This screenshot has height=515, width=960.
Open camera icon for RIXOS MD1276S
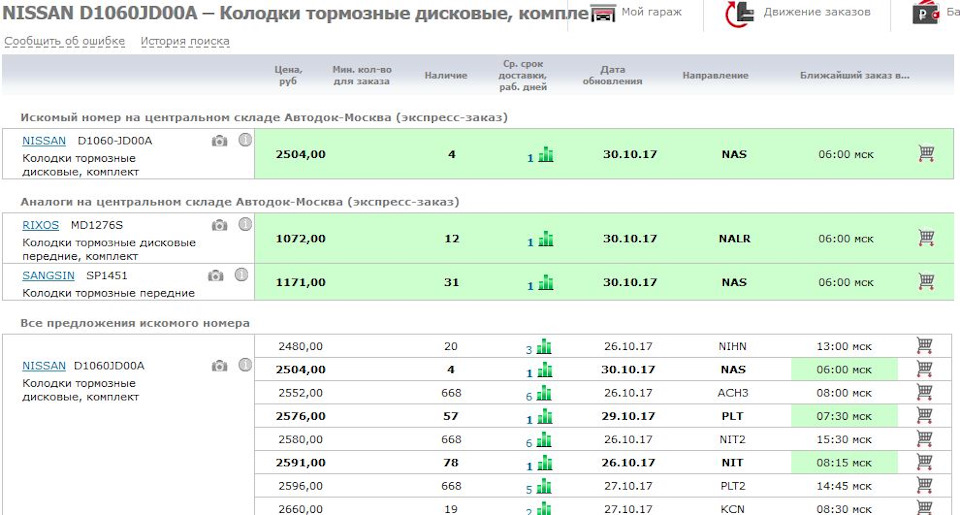click(219, 226)
